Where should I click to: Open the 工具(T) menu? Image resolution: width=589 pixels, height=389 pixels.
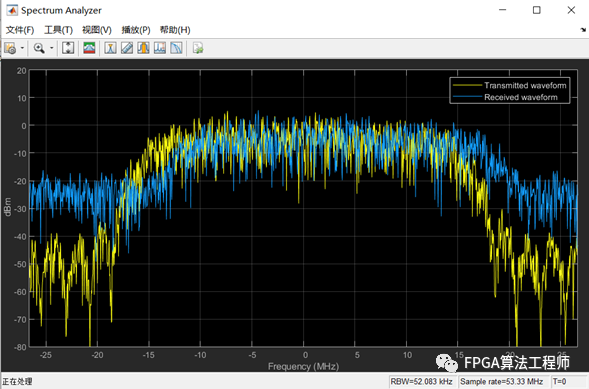point(58,30)
